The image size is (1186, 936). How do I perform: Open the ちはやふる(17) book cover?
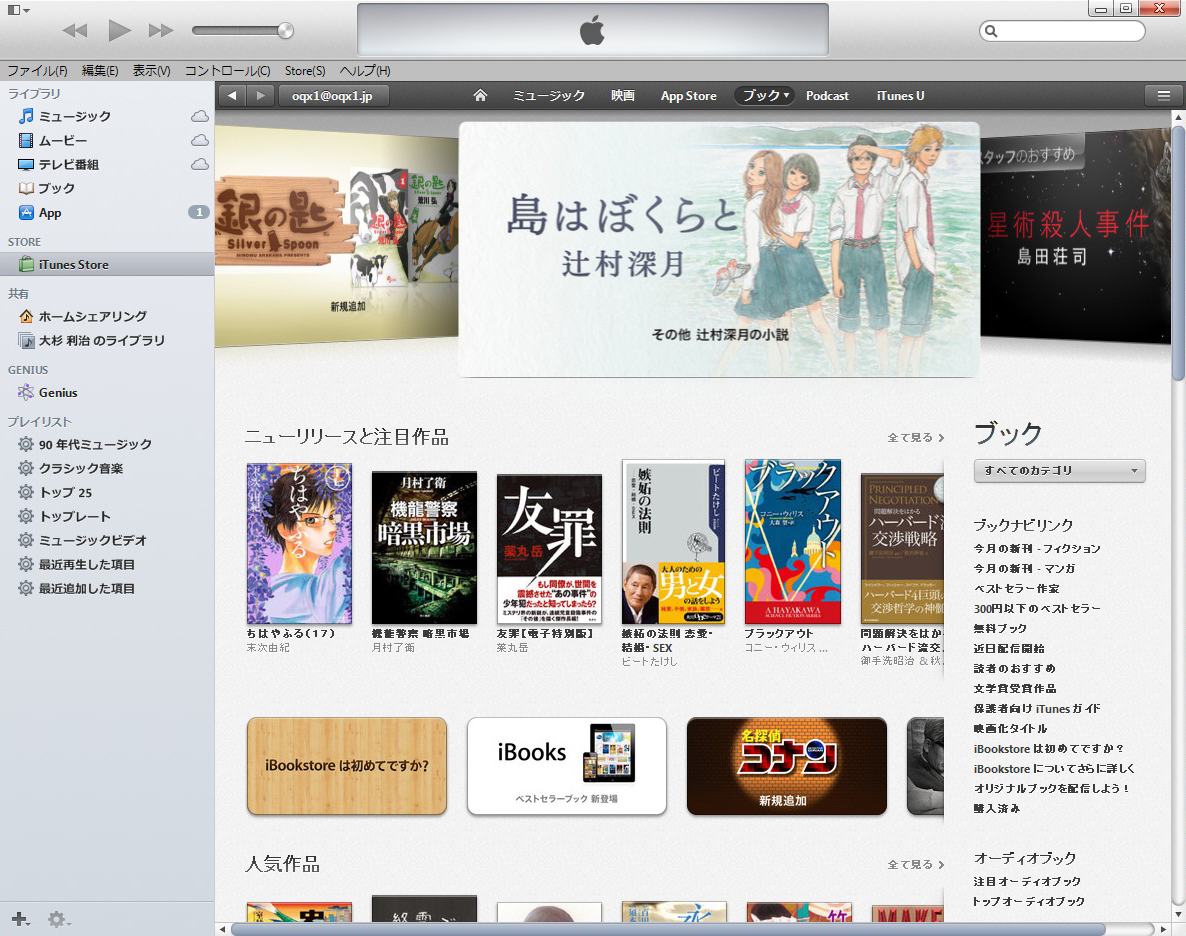[x=299, y=543]
